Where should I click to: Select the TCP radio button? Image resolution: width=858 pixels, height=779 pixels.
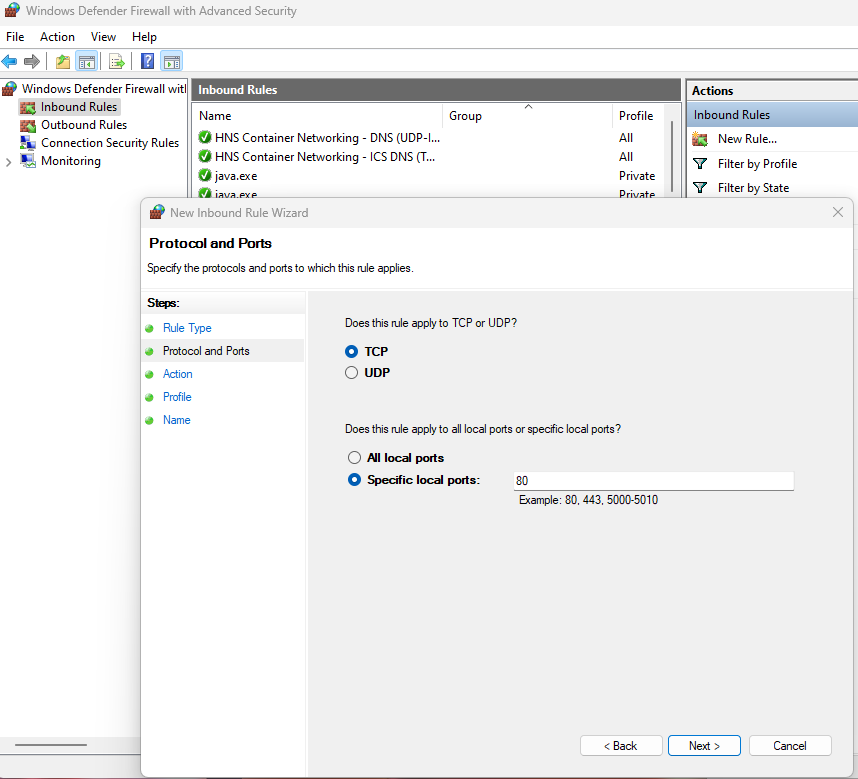[x=351, y=352]
